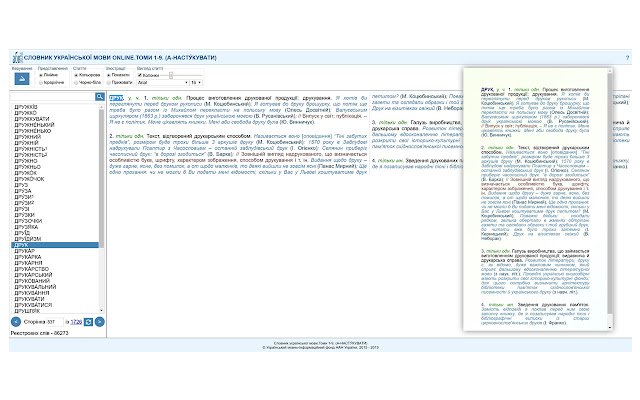640x400 pixels.
Task: Select the highlighted word 'ДРУК' in list
Action: tap(55, 245)
